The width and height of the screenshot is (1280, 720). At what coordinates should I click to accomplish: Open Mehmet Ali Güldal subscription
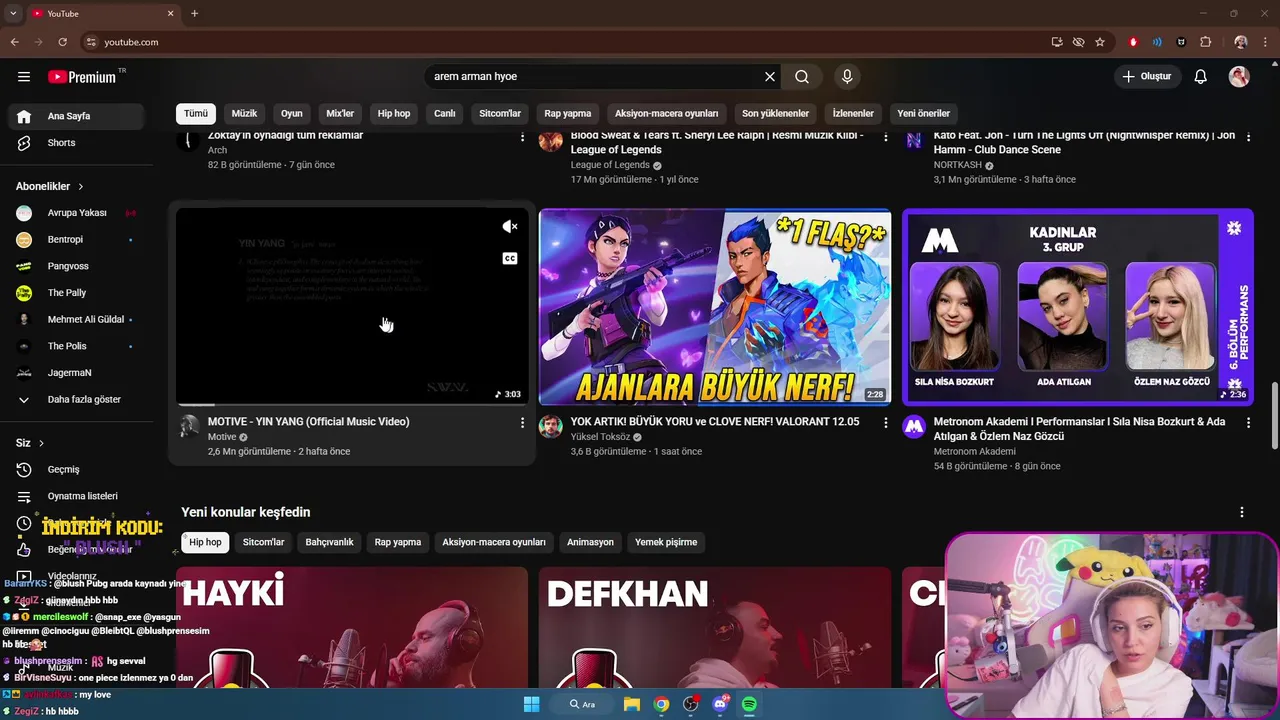click(76, 320)
